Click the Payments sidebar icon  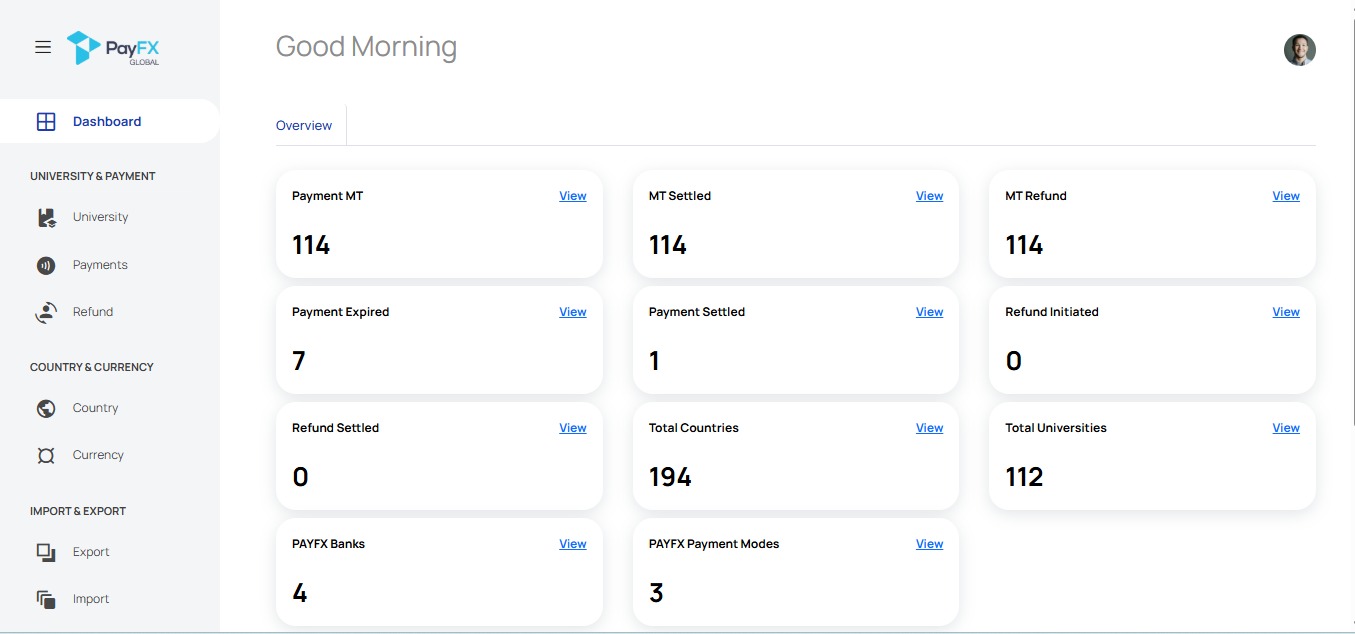[x=46, y=265]
